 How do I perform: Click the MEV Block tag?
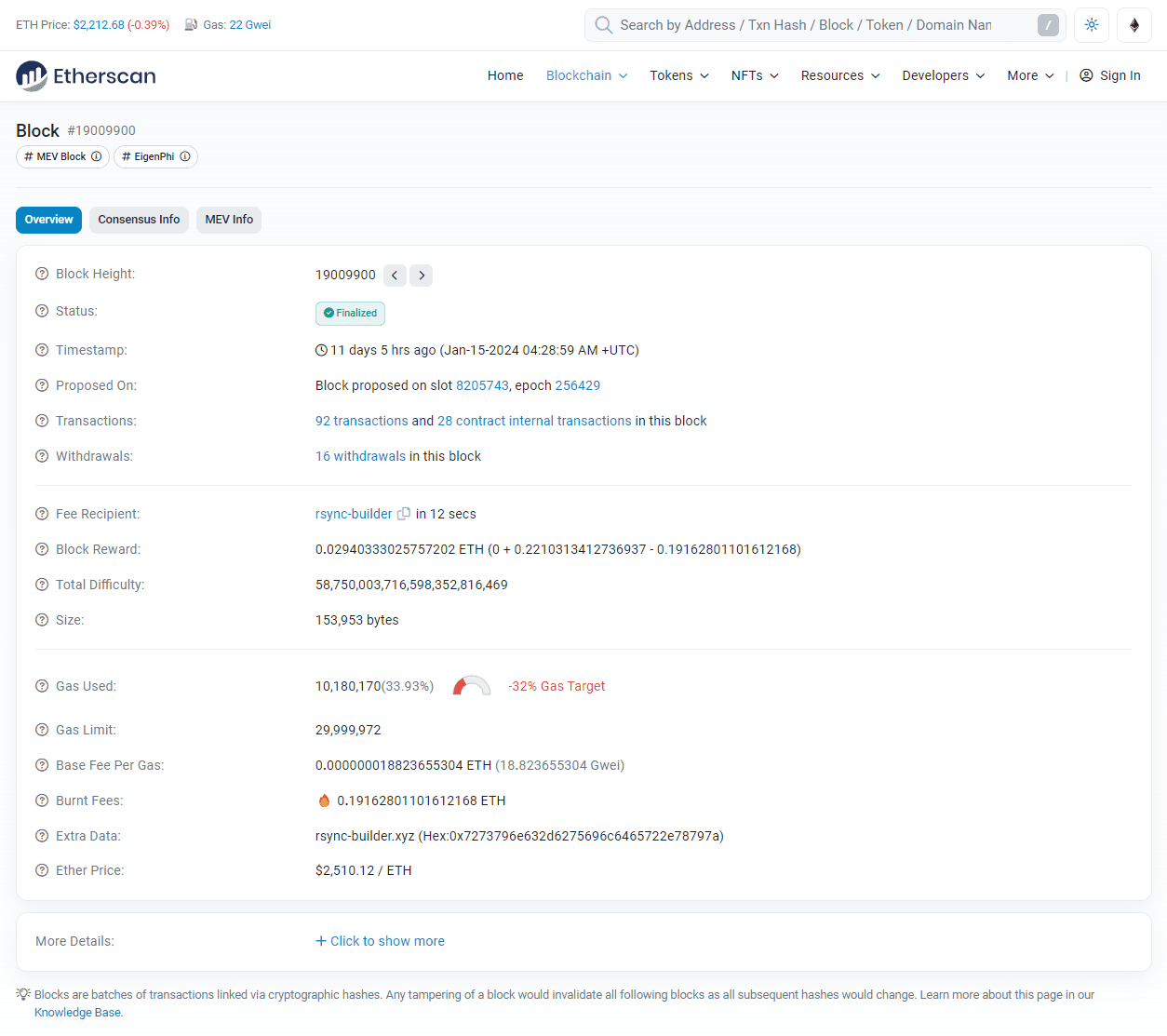62,156
